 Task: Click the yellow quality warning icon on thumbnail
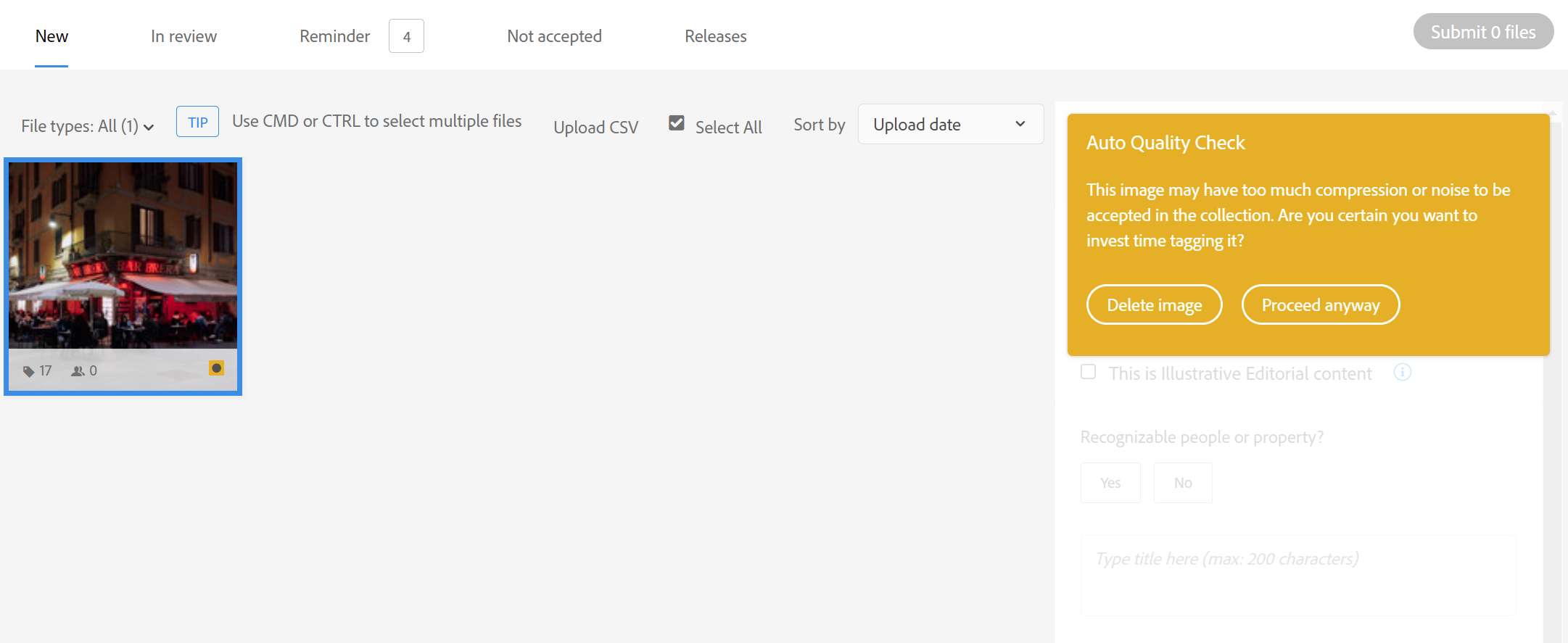pos(216,368)
